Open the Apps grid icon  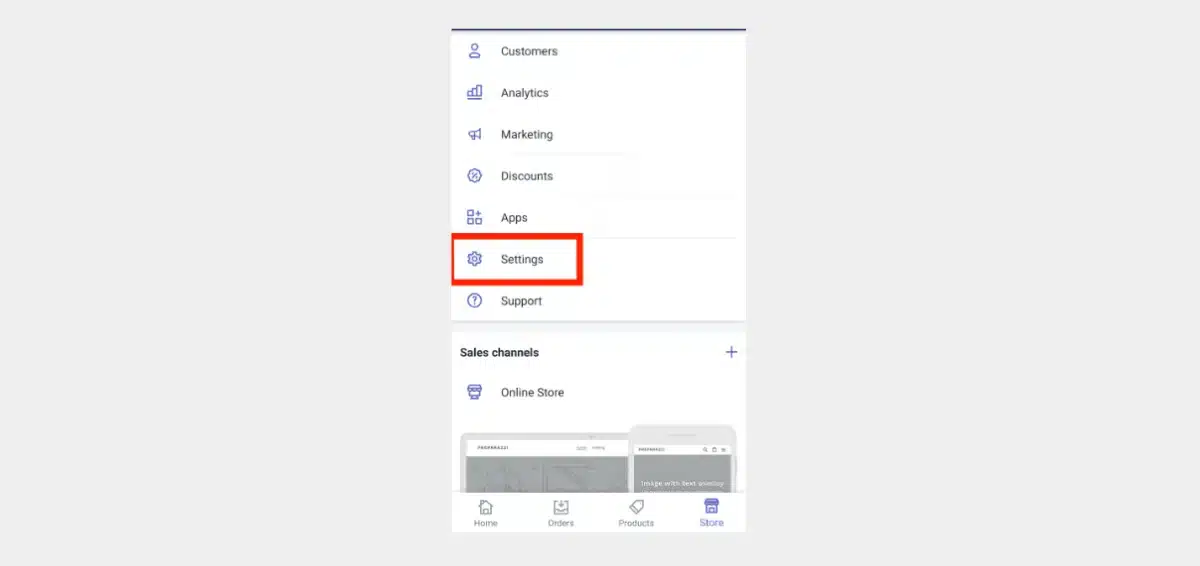[x=474, y=217]
